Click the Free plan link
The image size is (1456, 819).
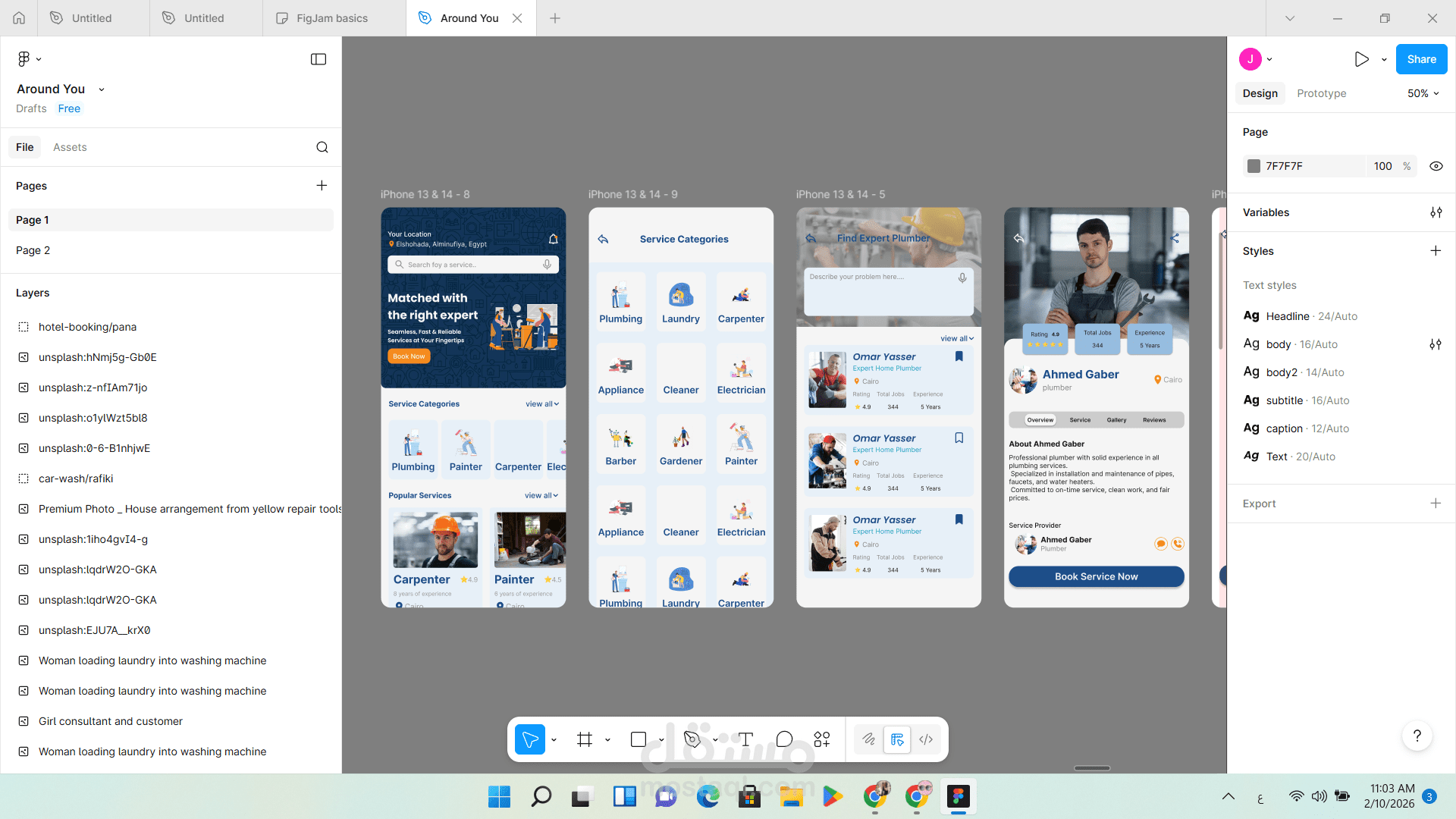pos(69,108)
